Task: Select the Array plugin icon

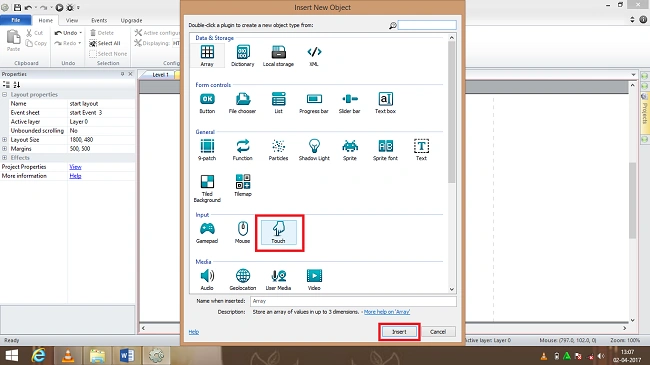Action: click(207, 56)
